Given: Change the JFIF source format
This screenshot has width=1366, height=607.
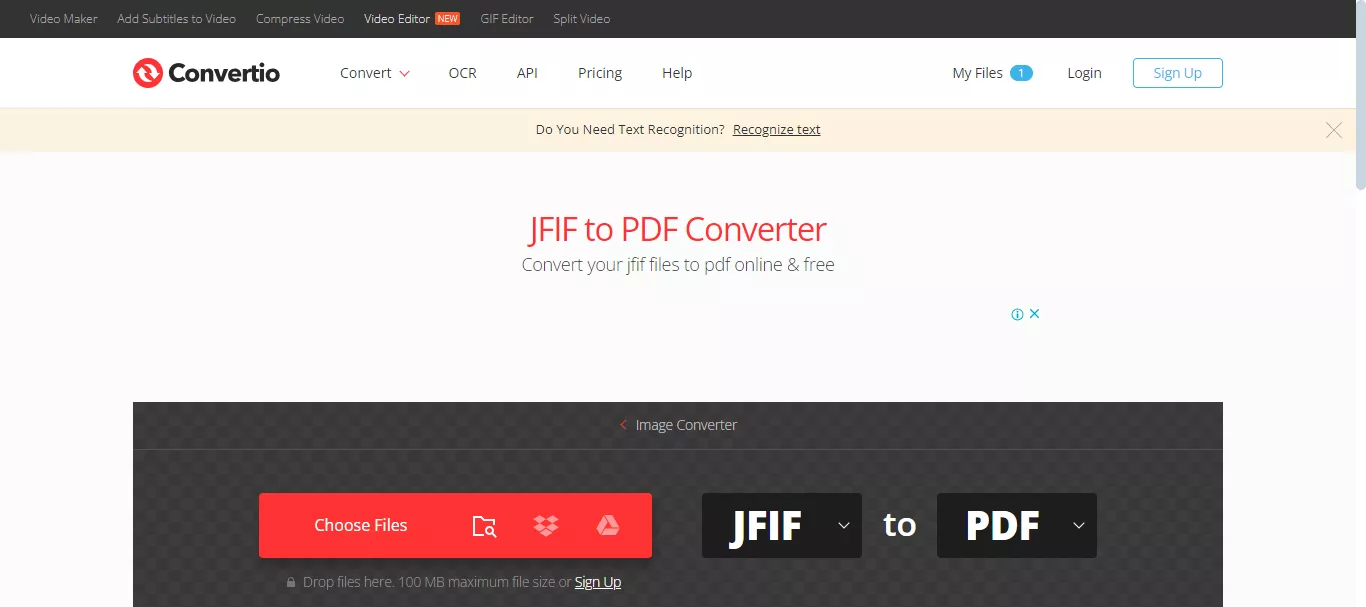Looking at the screenshot, I should pyautogui.click(x=781, y=525).
